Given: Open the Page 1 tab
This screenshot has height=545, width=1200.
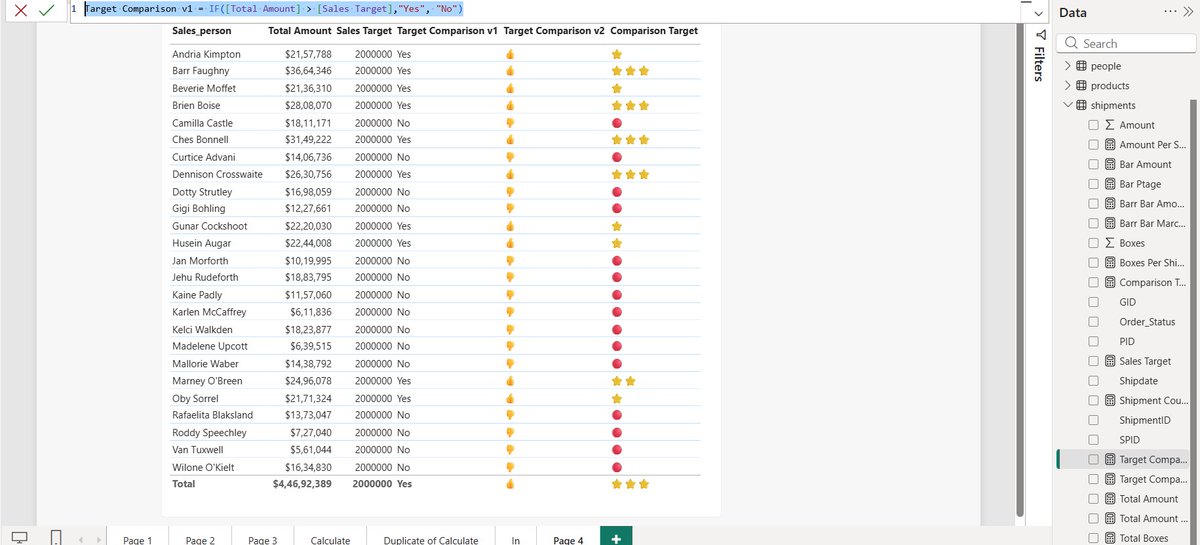Looking at the screenshot, I should point(137,538).
